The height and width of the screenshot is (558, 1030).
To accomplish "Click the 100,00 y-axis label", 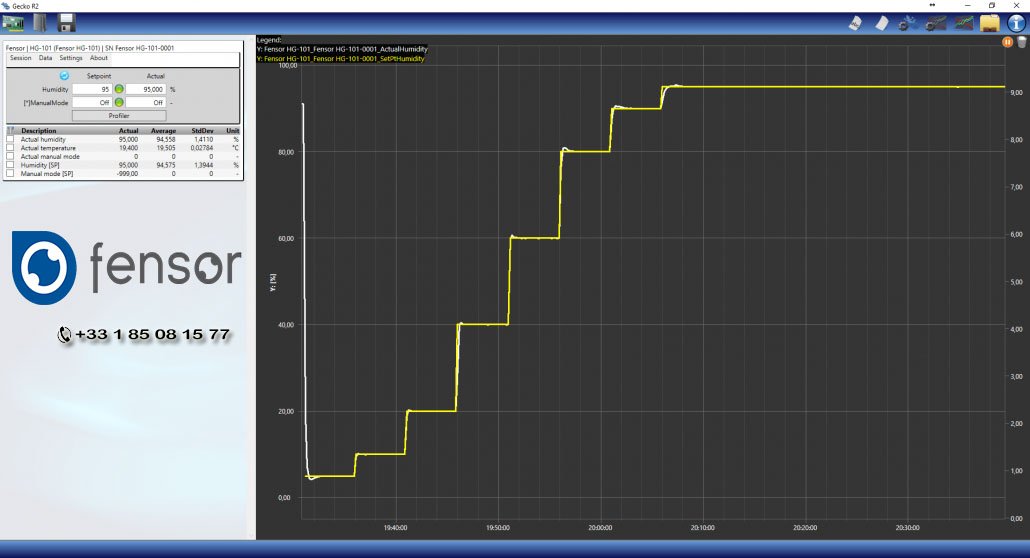I will (x=288, y=66).
